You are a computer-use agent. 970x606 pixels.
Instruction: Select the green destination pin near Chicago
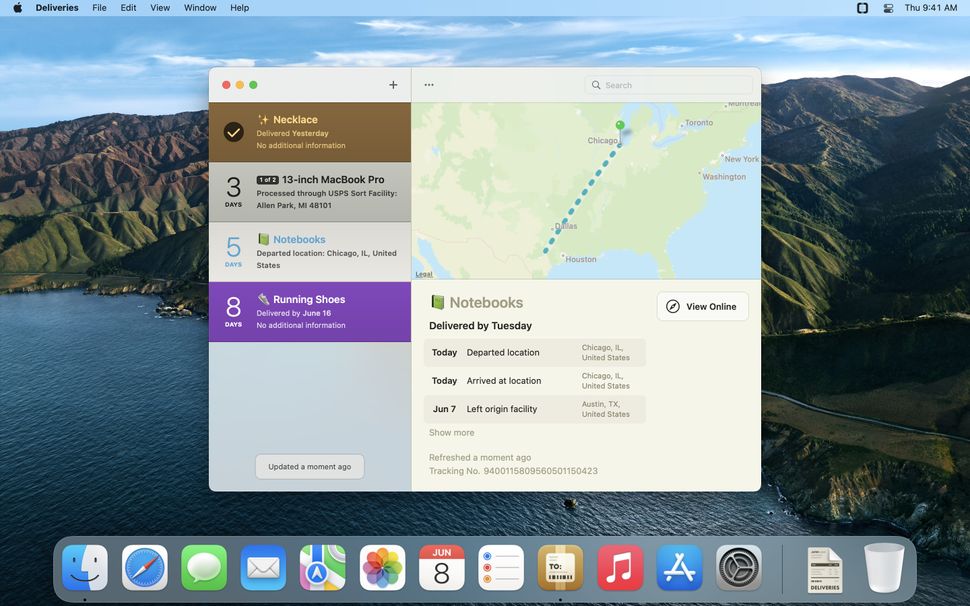pos(620,124)
